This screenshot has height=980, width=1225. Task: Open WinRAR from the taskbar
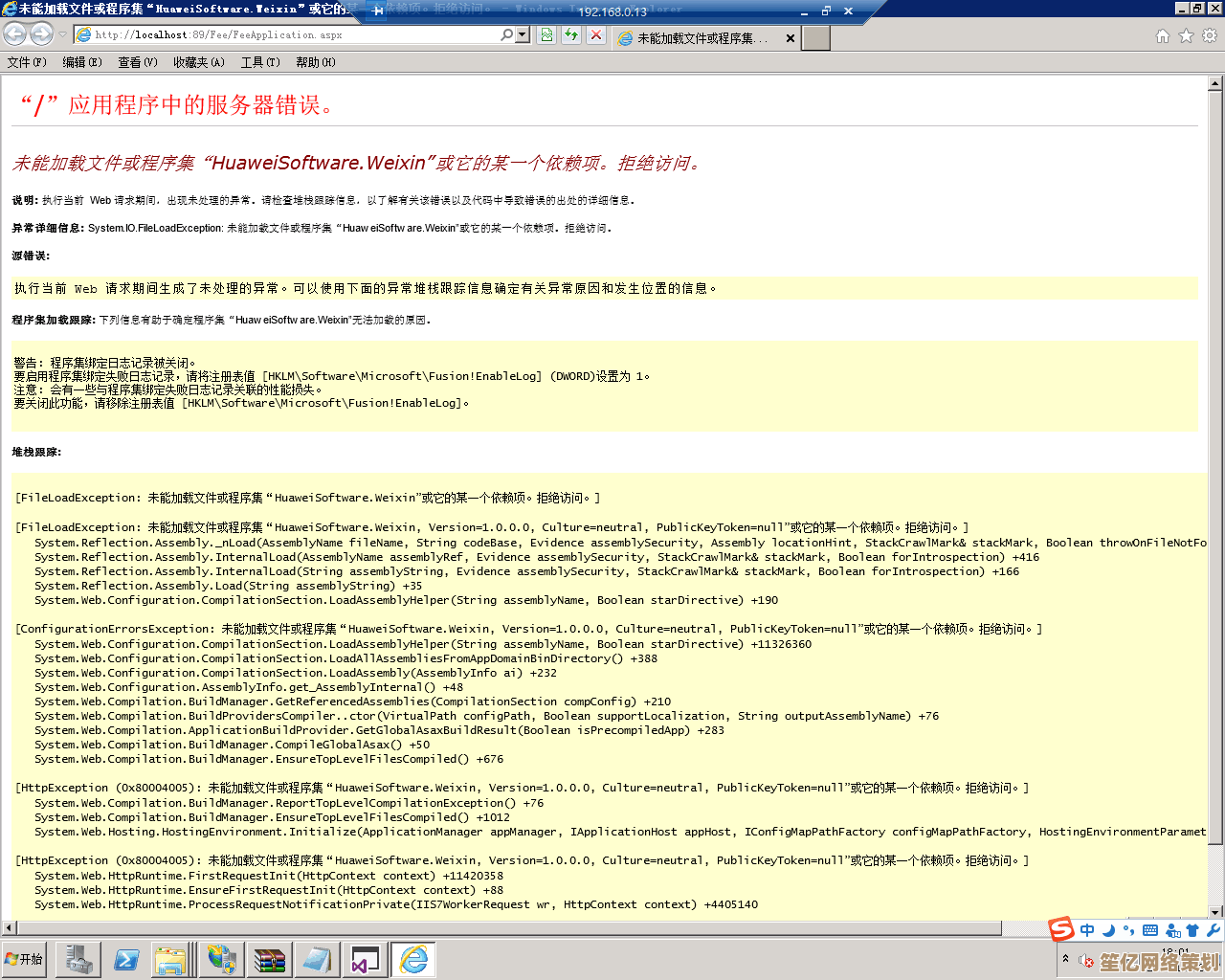coord(270,959)
